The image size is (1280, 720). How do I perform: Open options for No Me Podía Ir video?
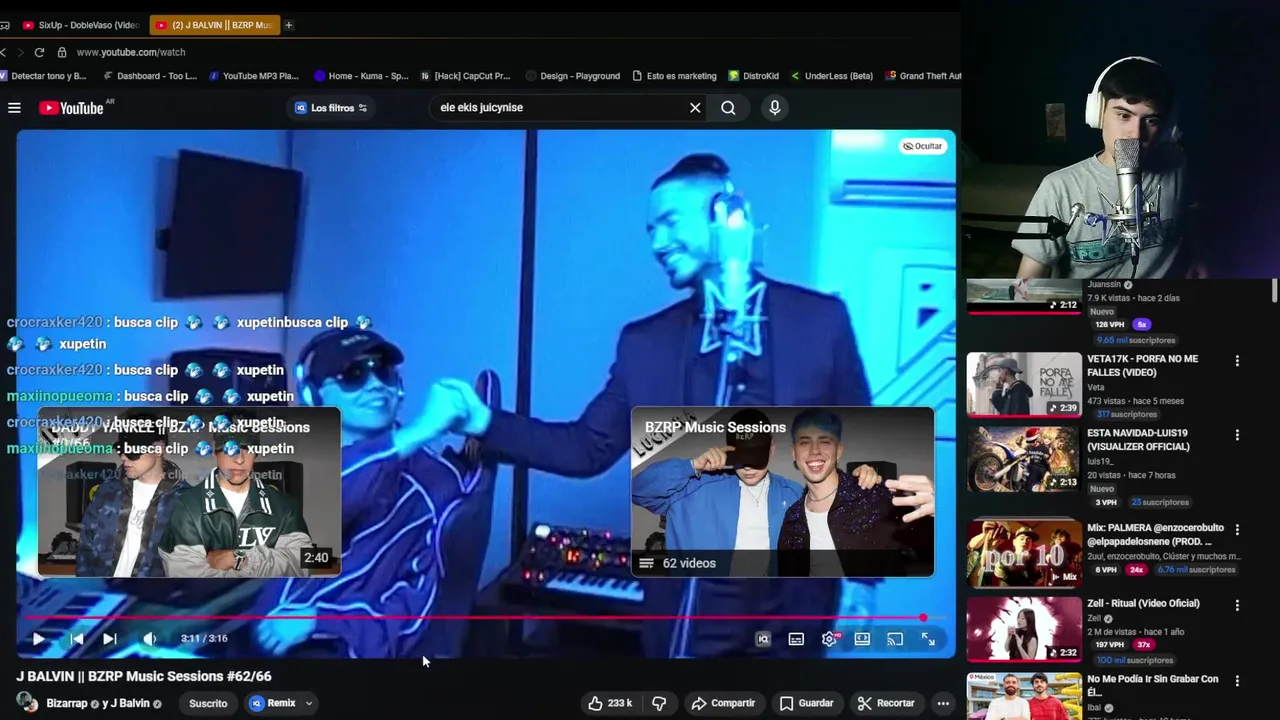pyautogui.click(x=1237, y=681)
